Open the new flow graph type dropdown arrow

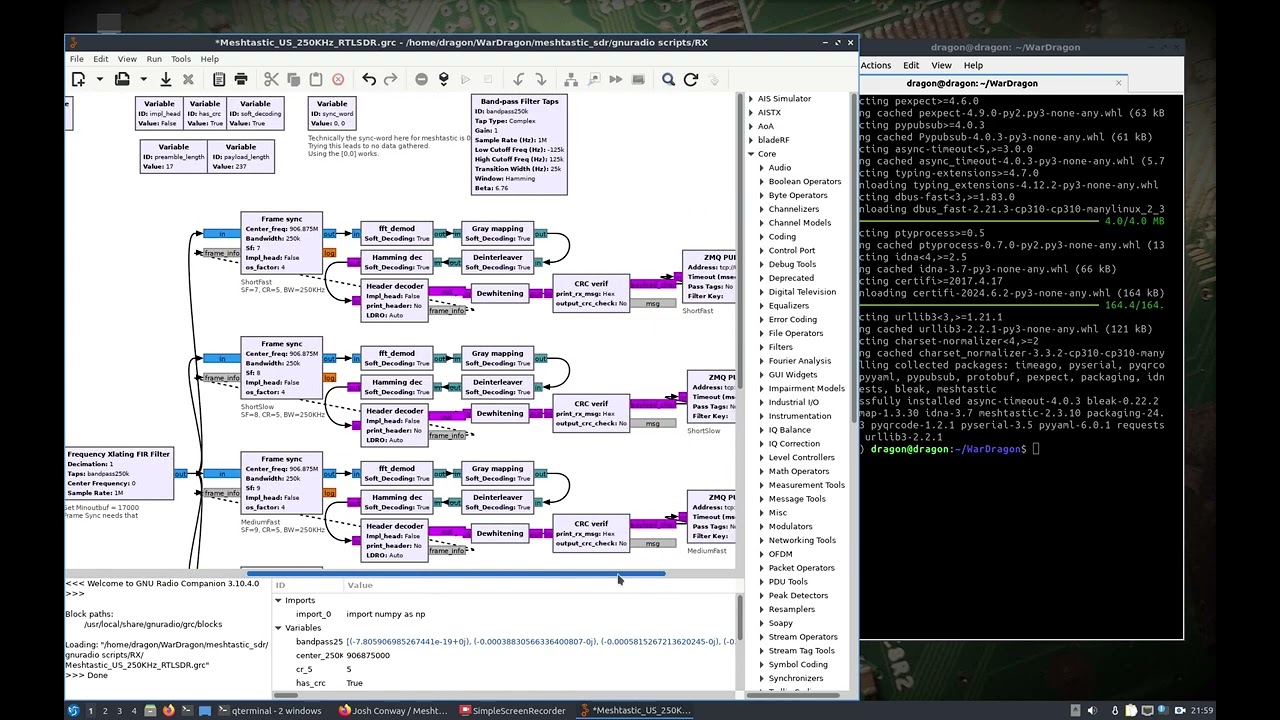[x=99, y=79]
